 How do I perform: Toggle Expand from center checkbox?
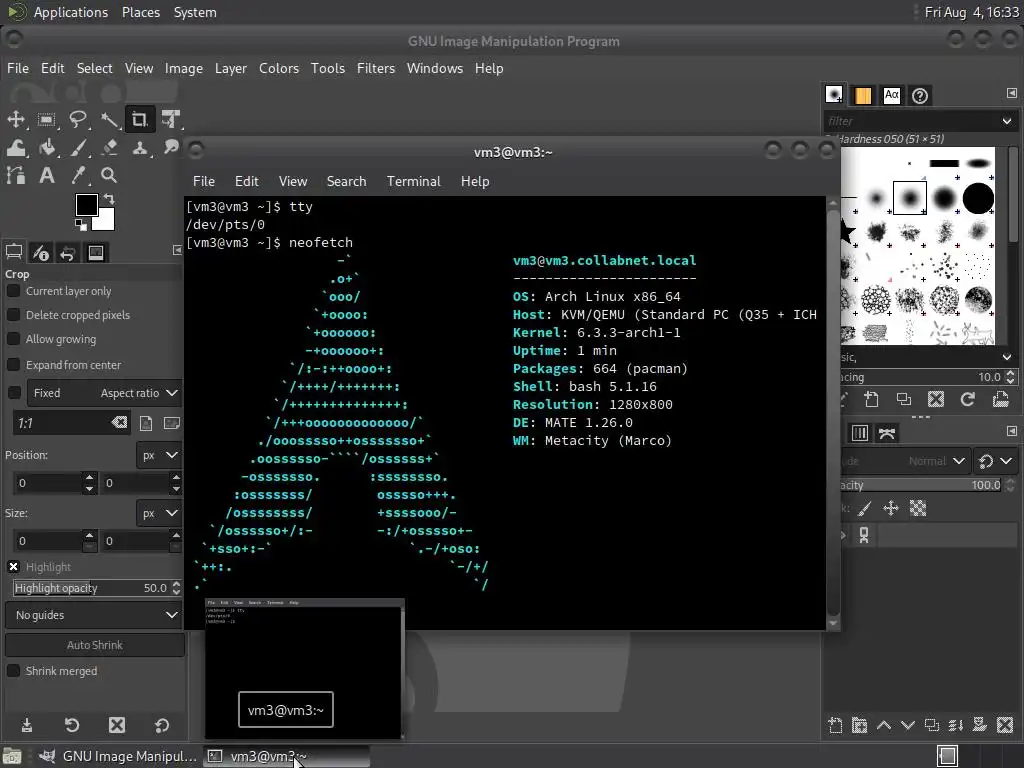coord(13,364)
